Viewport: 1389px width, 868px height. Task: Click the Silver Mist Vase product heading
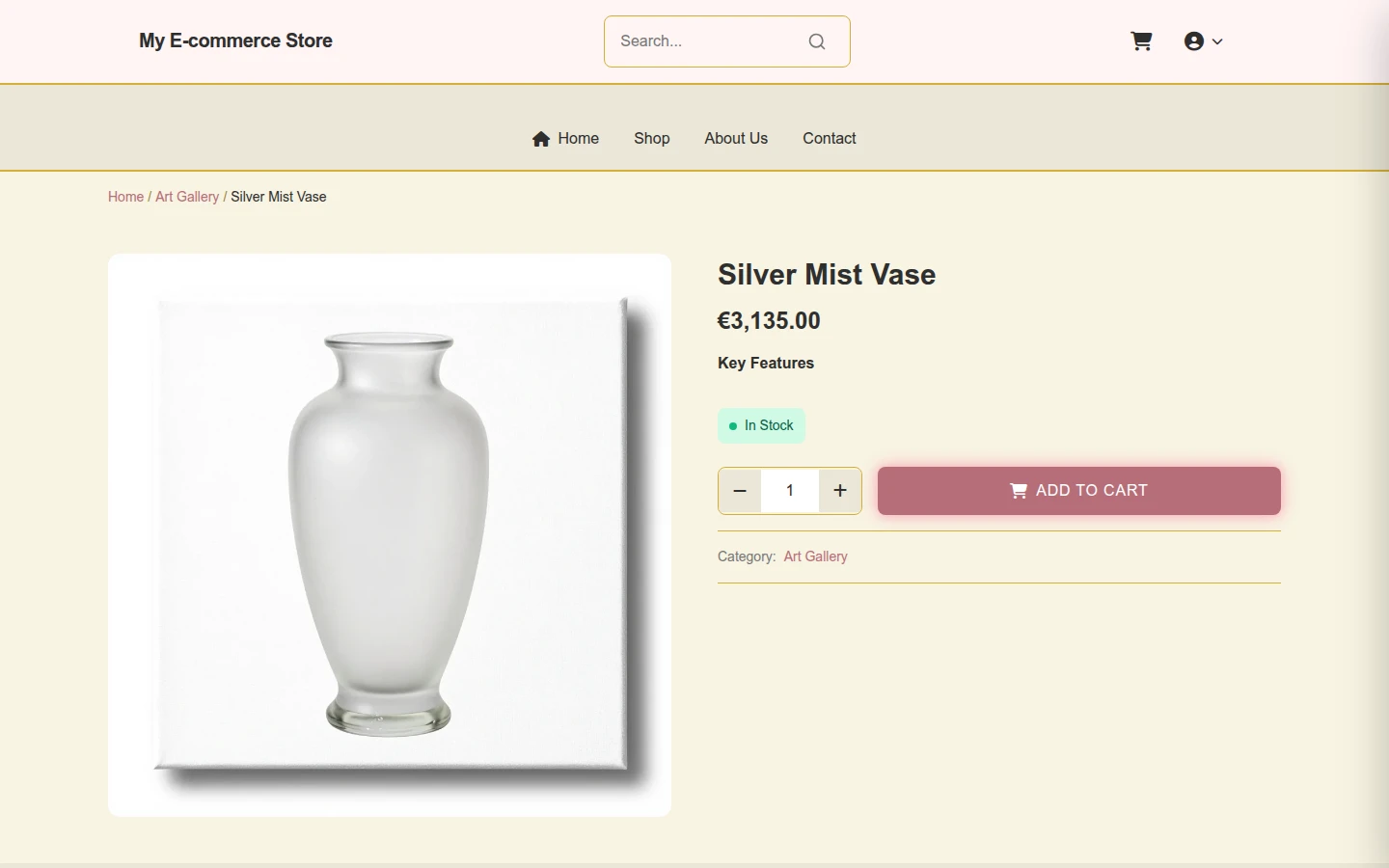pos(827,275)
